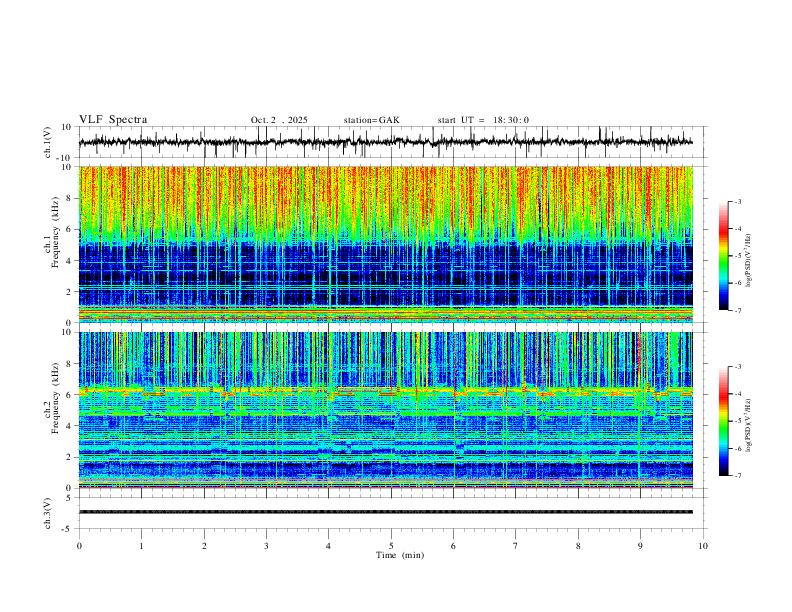The width and height of the screenshot is (792, 612).
Task: Click the 'start UT = 18:30:0' label
Action: point(483,120)
